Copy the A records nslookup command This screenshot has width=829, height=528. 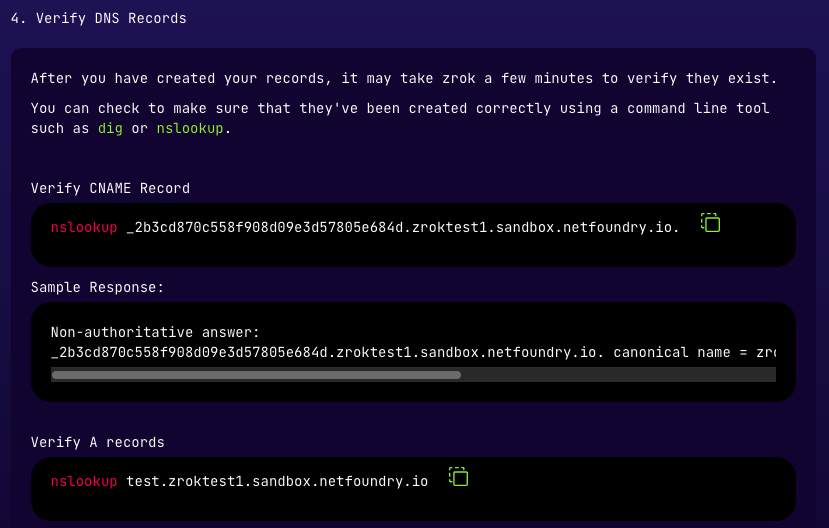(x=458, y=477)
